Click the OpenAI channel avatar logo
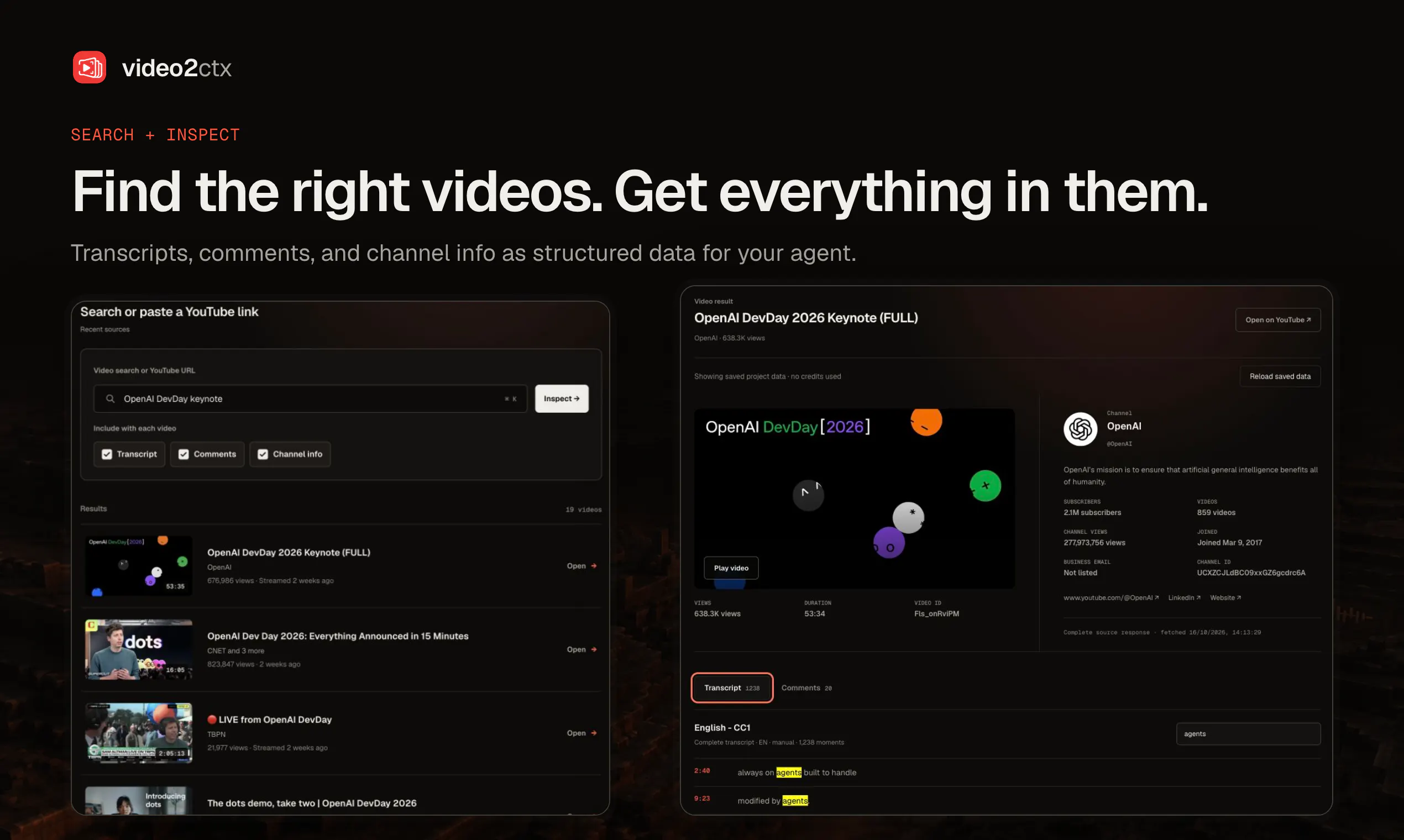The image size is (1404, 840). coord(1080,429)
